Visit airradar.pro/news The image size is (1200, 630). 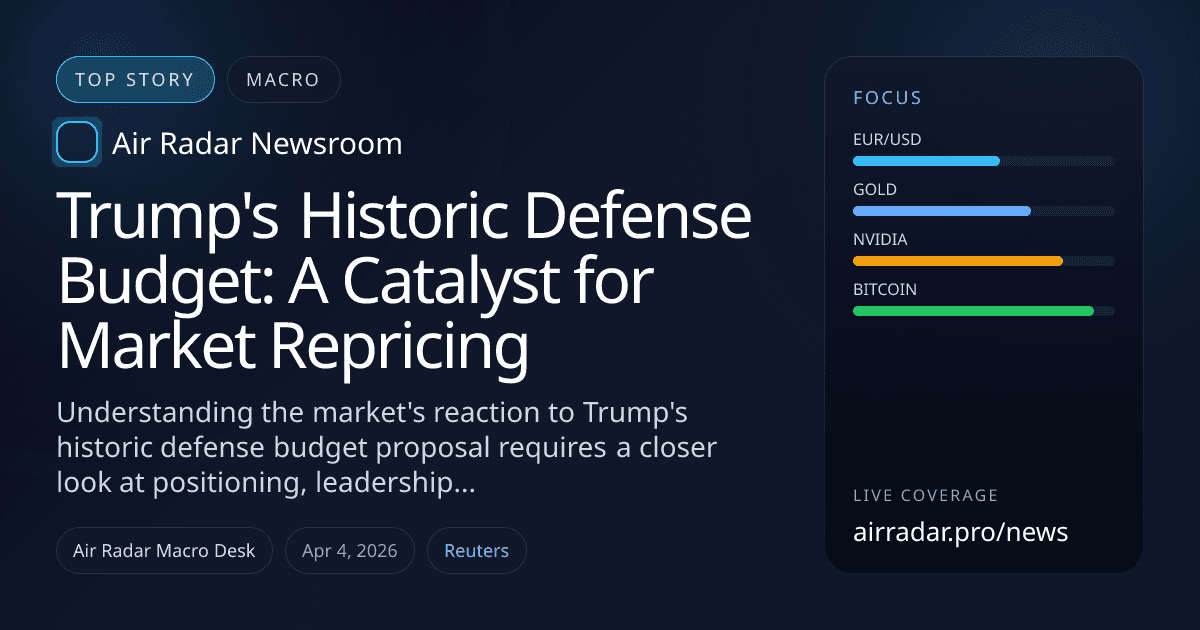pos(961,532)
